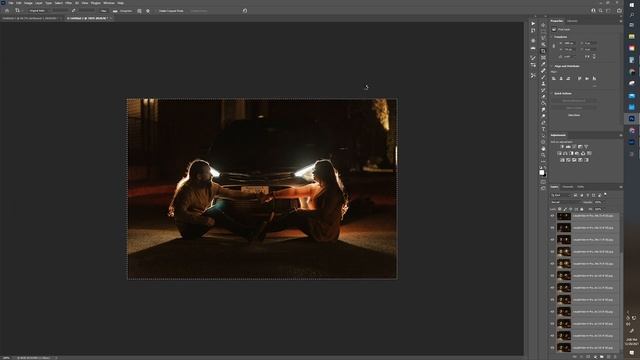640x360 pixels.
Task: Open the Filter menu
Action: click(x=69, y=3)
